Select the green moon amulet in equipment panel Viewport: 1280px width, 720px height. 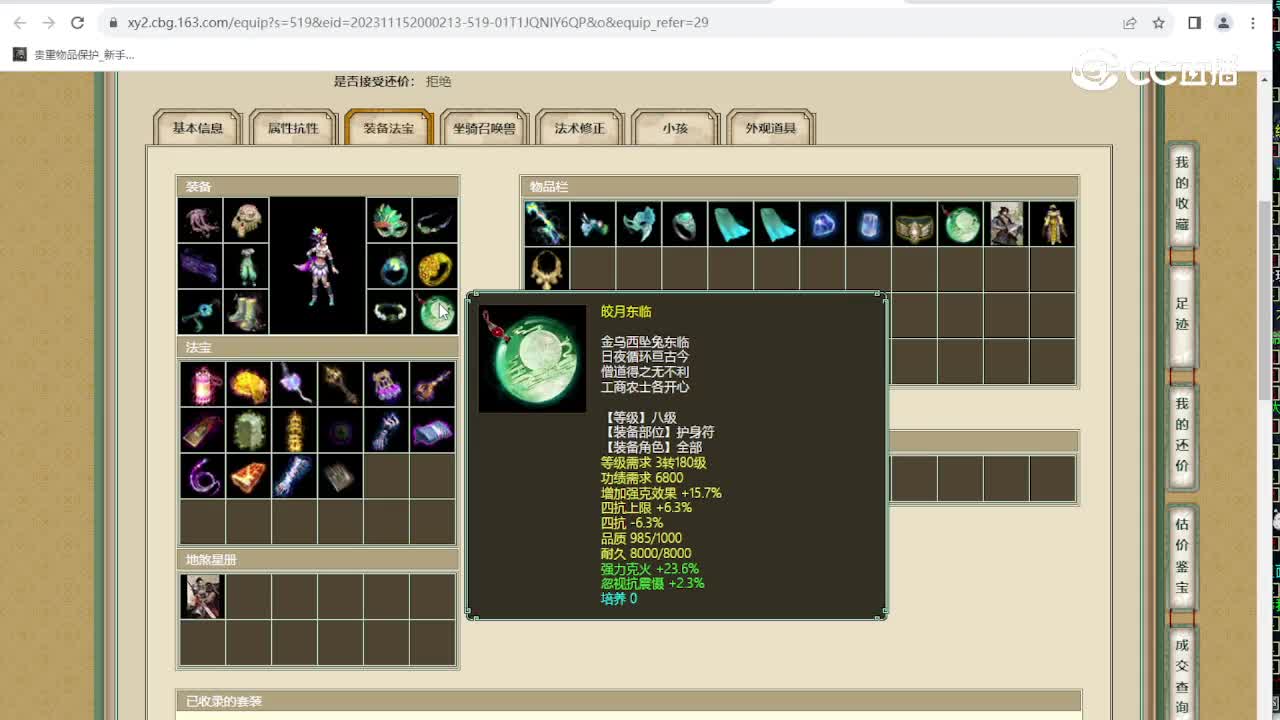(x=435, y=311)
